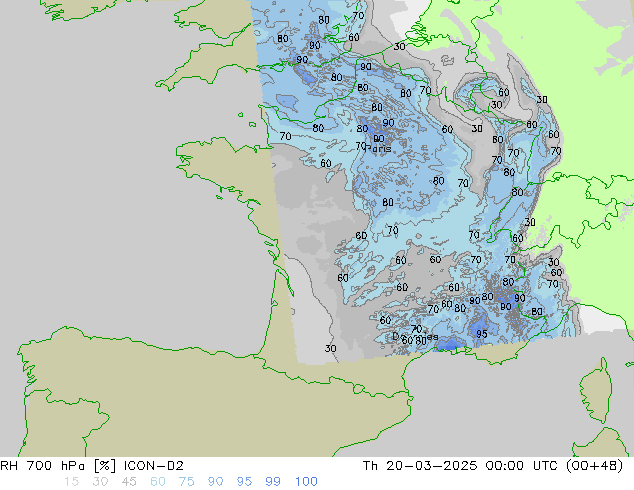Select the 30 value in the bottom legend

(x=100, y=482)
